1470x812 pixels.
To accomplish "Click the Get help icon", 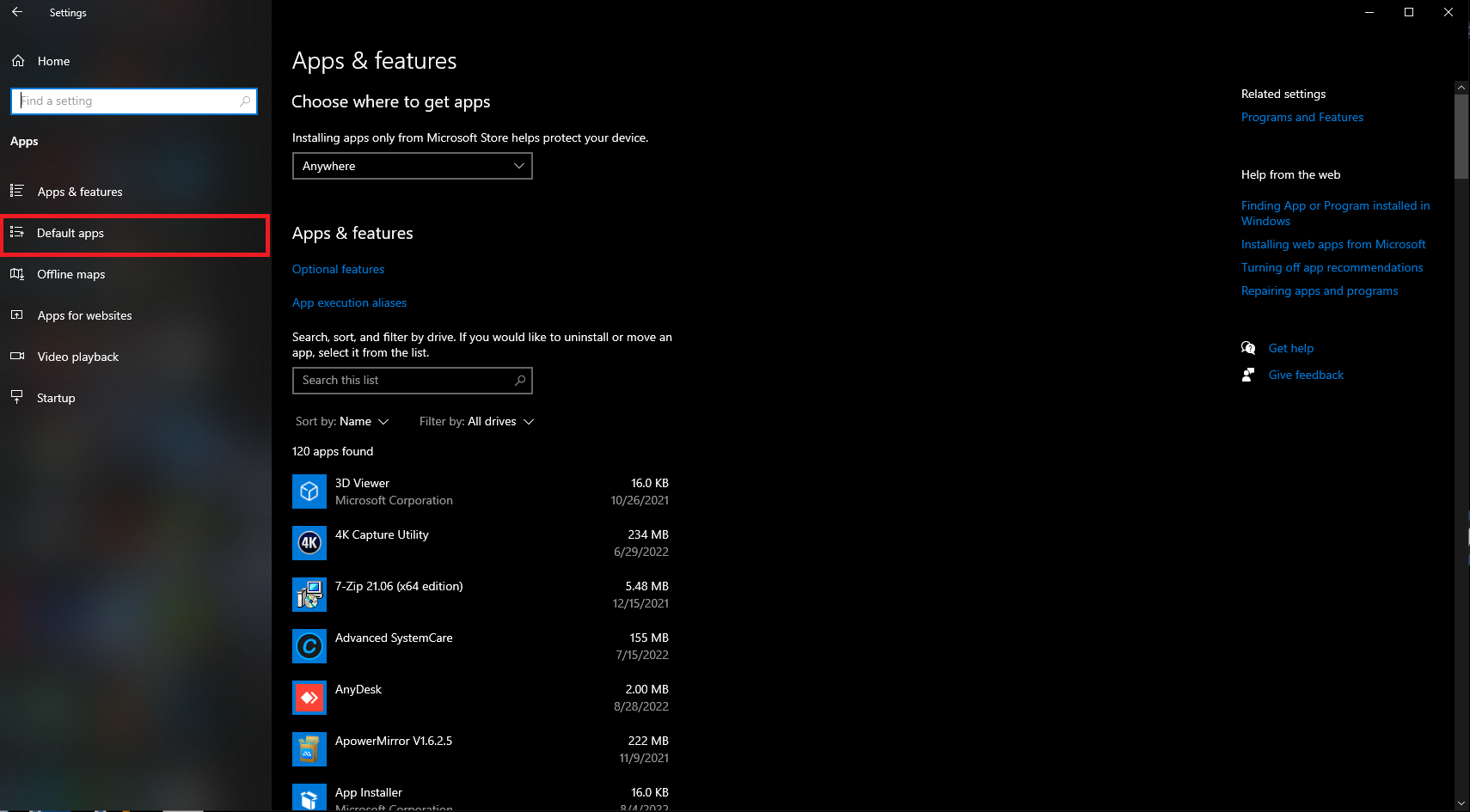I will pyautogui.click(x=1248, y=348).
